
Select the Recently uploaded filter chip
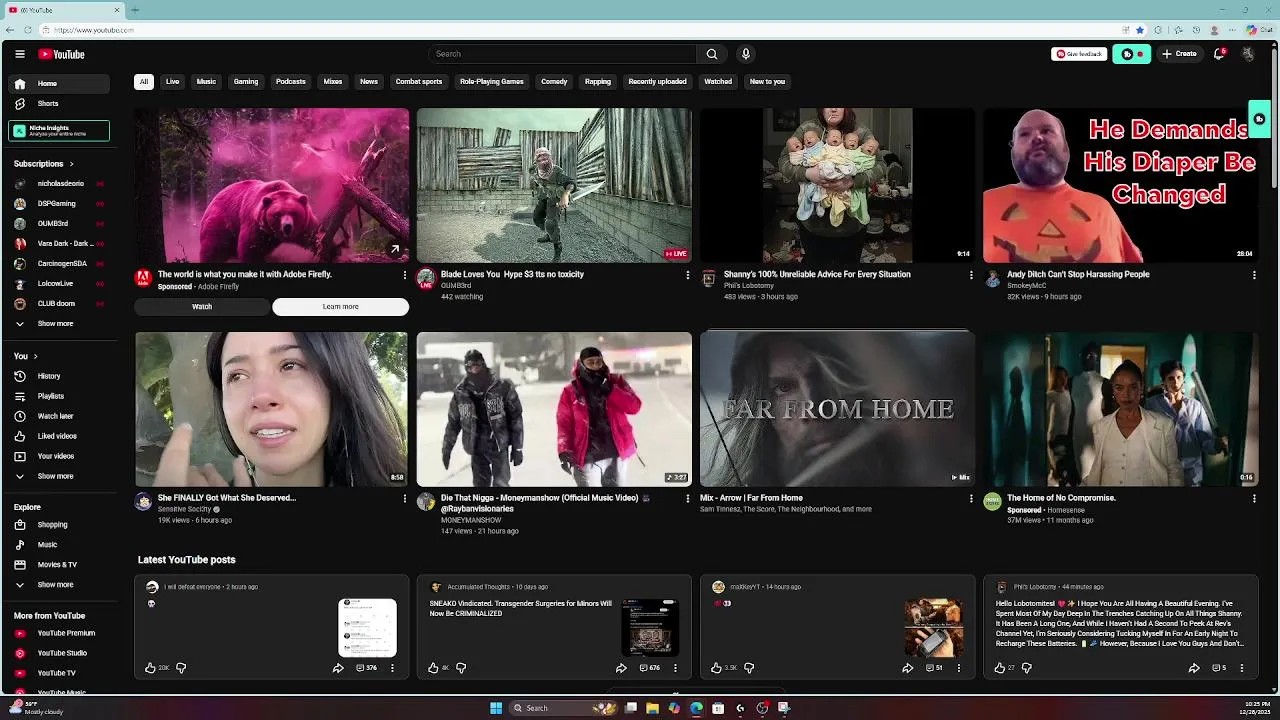657,82
